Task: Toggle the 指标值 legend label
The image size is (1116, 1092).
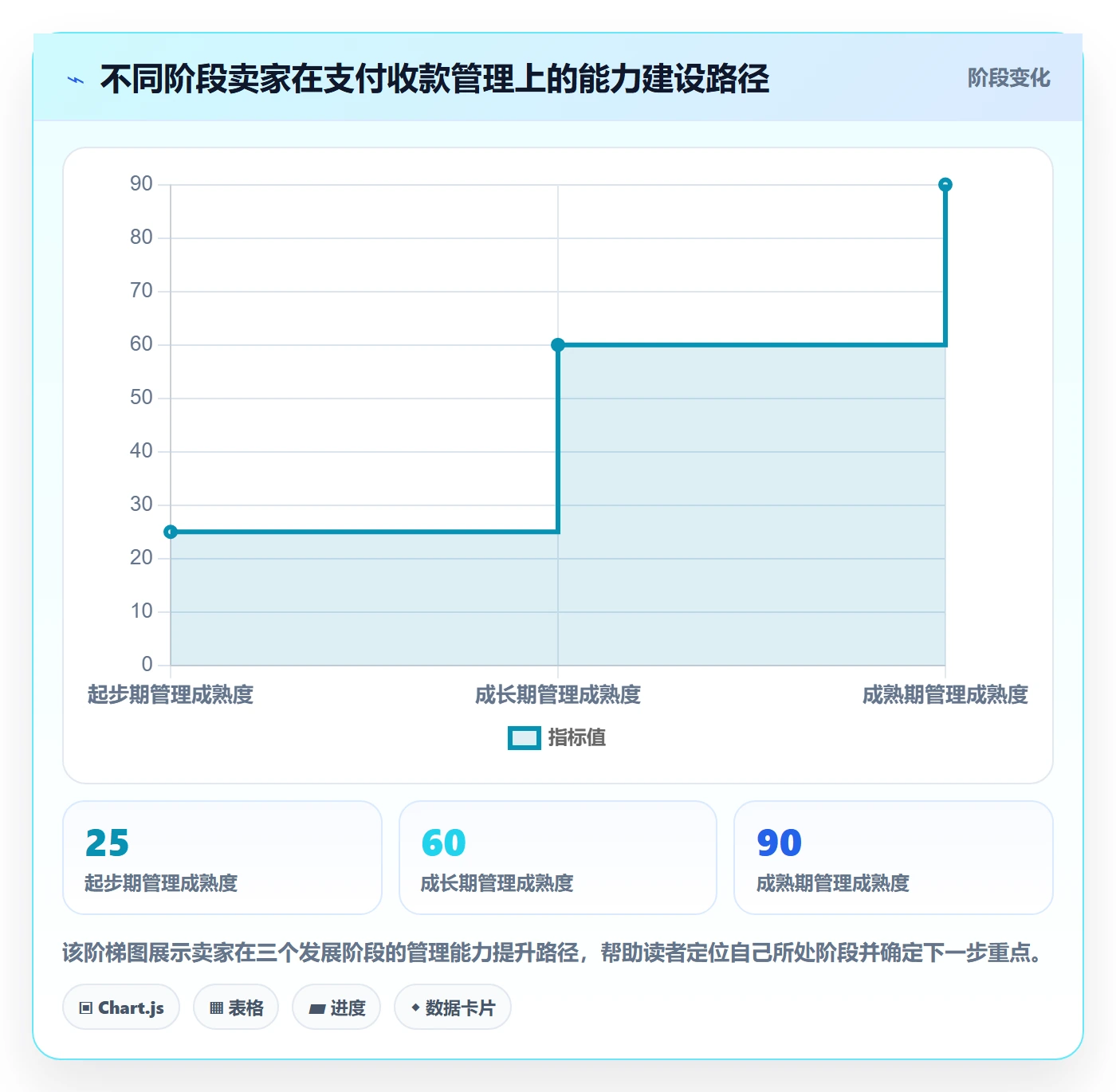Action: [577, 738]
